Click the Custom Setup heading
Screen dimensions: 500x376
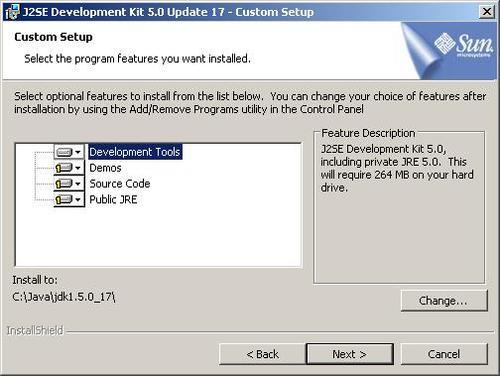tap(53, 37)
